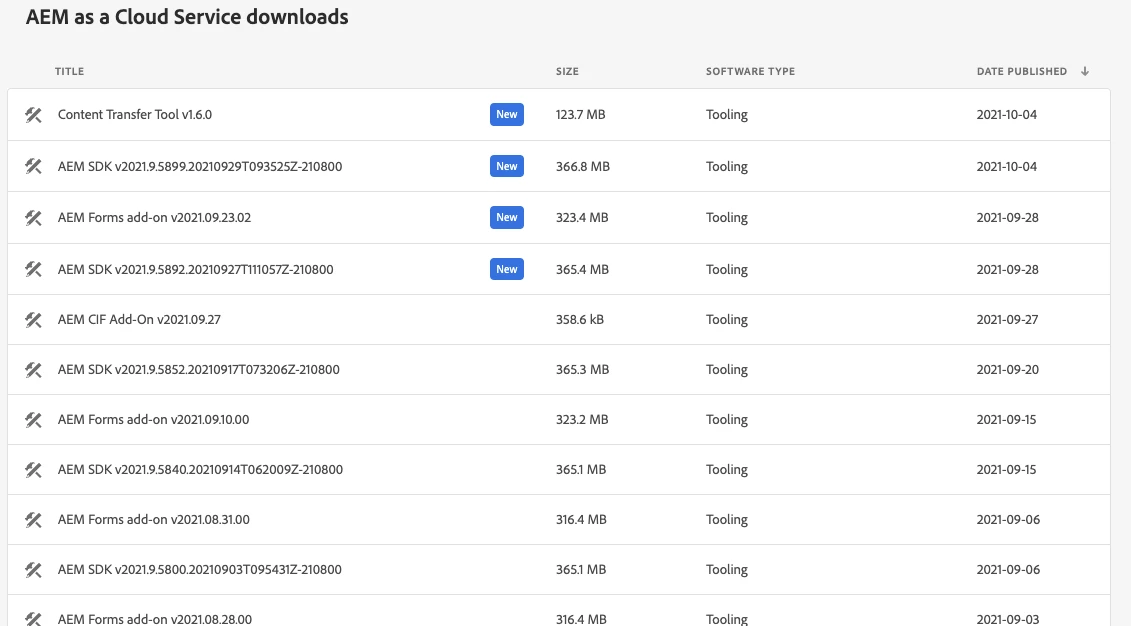Image resolution: width=1131 pixels, height=626 pixels.
Task: Click tooling icon beside AEM SDK v2021.9.5852 row
Action: pos(33,370)
